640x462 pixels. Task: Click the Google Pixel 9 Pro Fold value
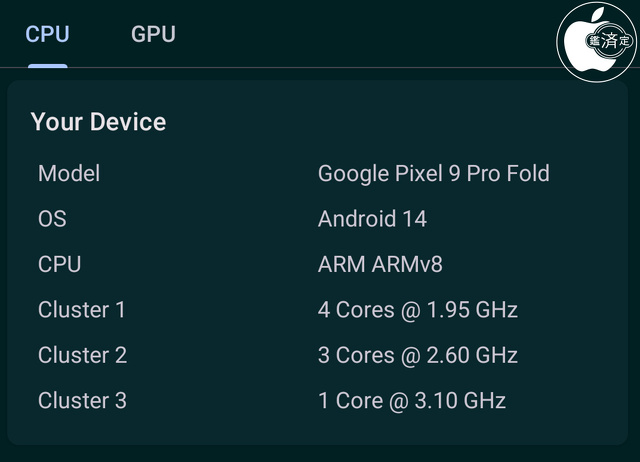(x=433, y=173)
